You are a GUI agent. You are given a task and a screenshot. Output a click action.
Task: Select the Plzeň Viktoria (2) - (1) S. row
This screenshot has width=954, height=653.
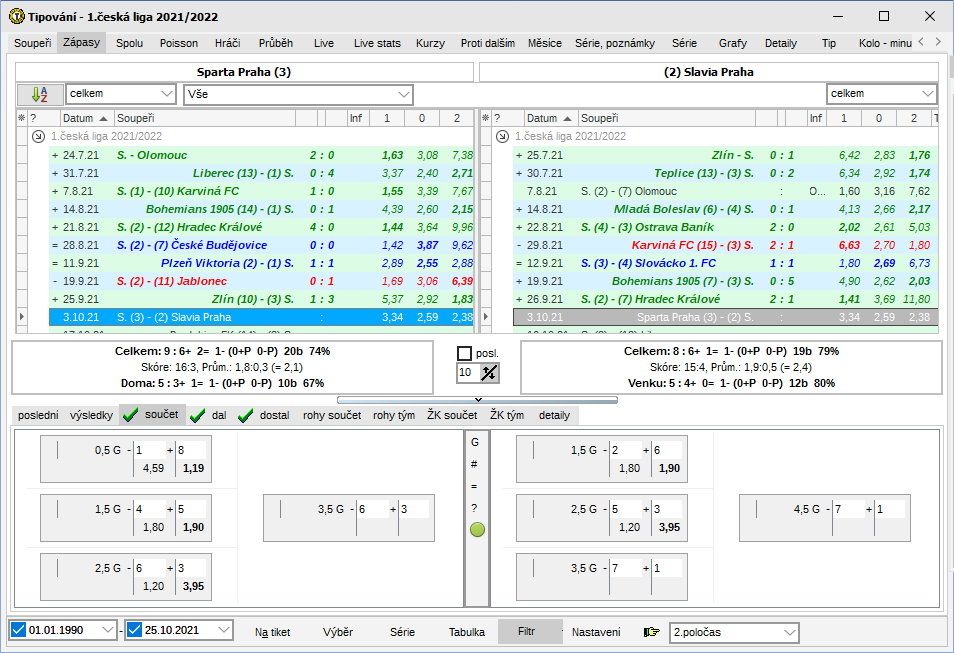pyautogui.click(x=262, y=264)
